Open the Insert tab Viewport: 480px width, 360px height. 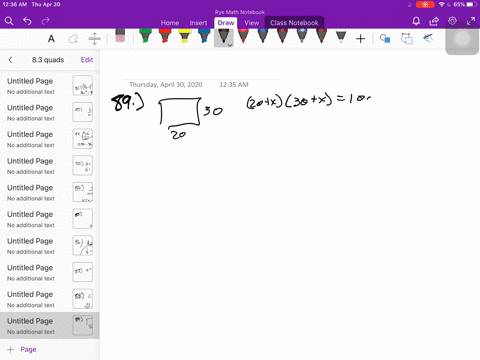[x=198, y=23]
